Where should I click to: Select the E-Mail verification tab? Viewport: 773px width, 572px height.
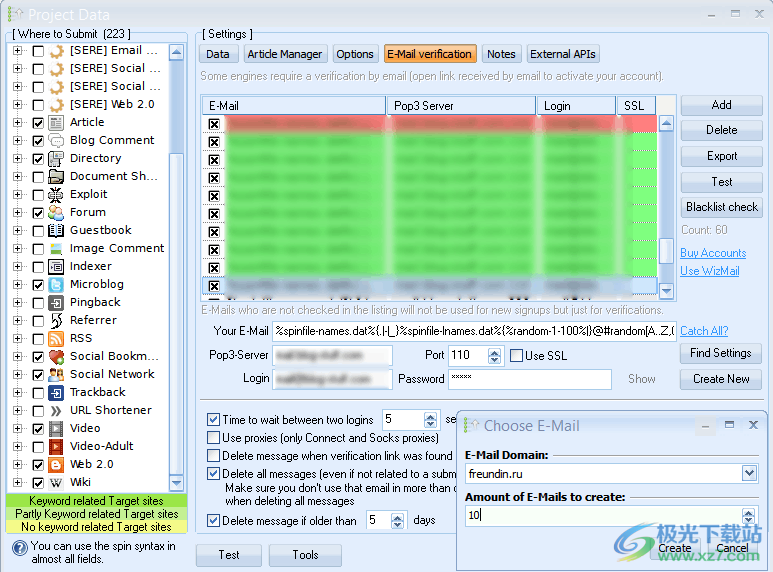(429, 54)
